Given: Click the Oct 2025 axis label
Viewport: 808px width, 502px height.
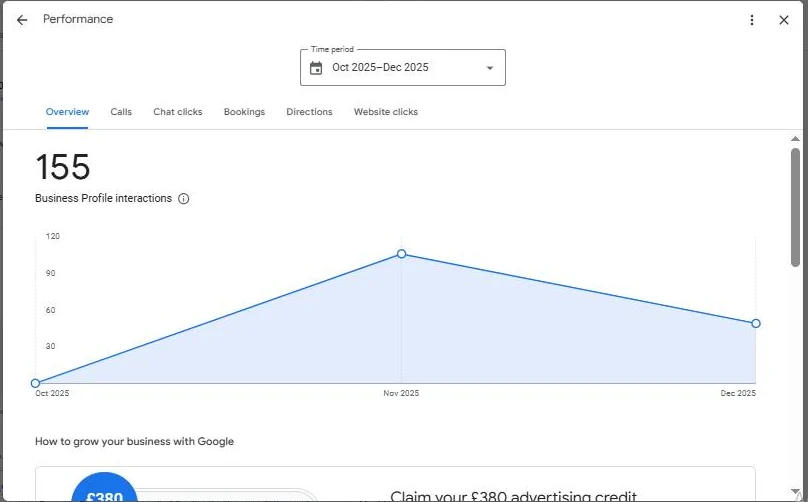Looking at the screenshot, I should click(x=52, y=393).
